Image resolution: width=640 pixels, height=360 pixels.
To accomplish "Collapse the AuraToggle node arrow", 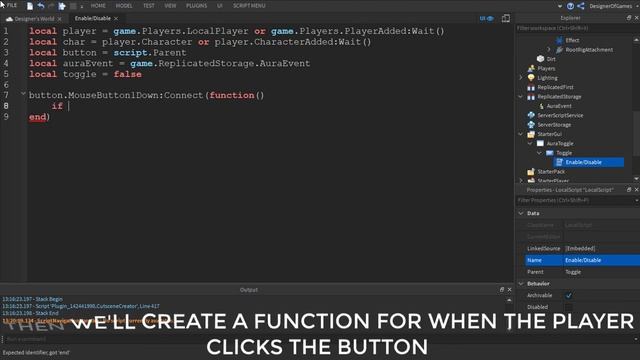I will (530, 143).
